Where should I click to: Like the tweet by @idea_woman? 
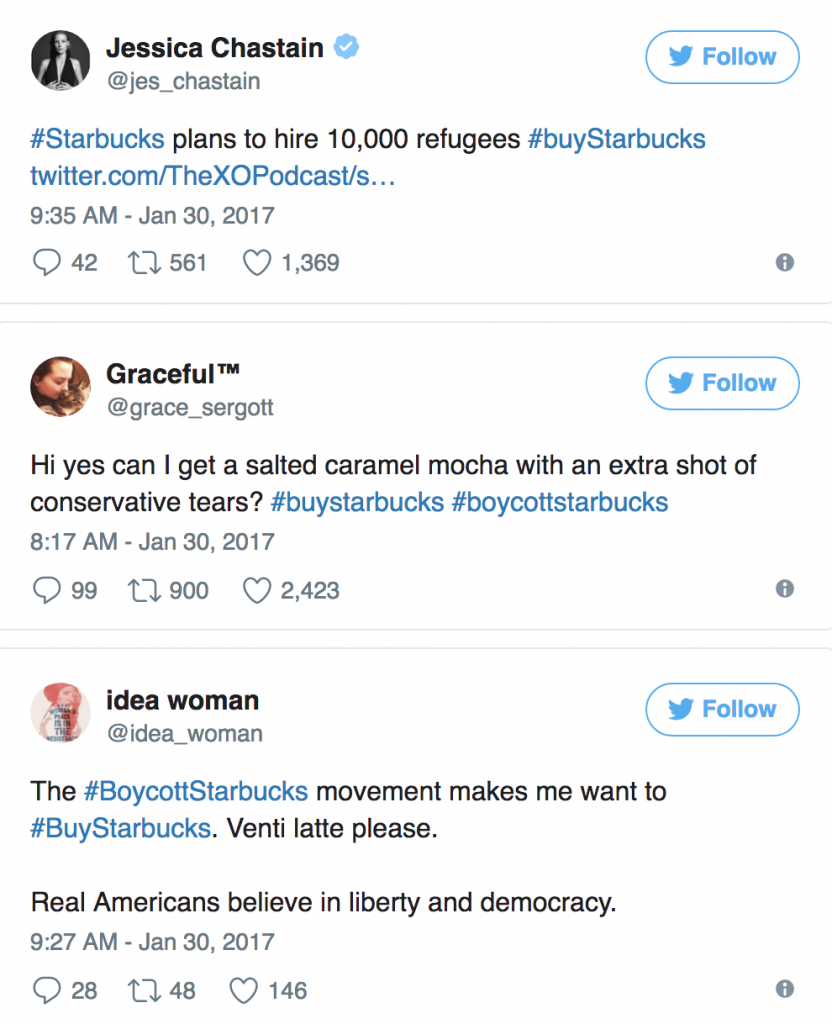[245, 990]
